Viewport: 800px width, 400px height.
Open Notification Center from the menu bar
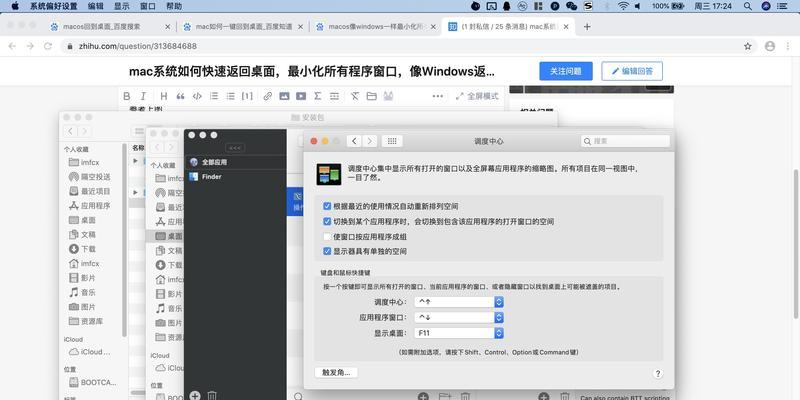tap(784, 6)
